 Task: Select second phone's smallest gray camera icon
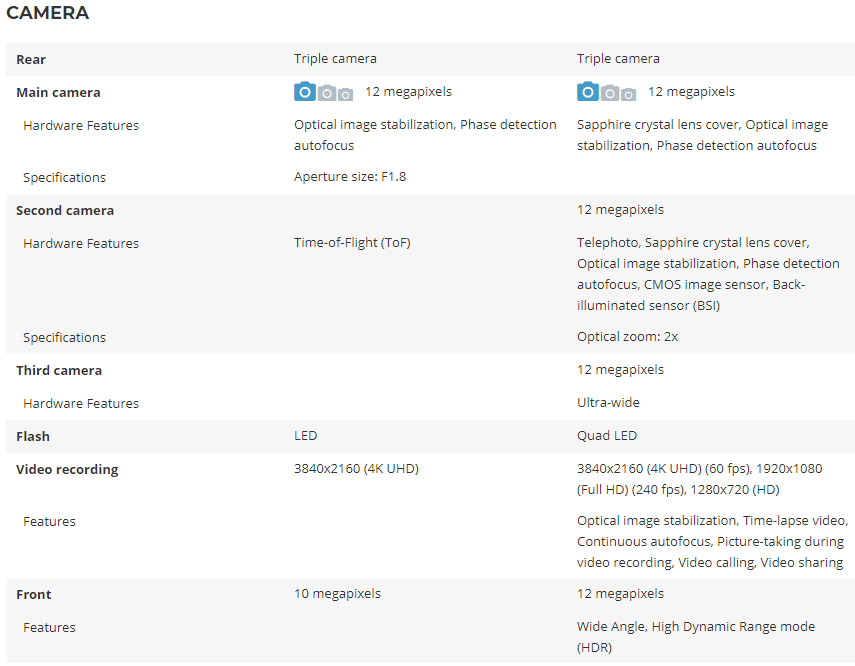coord(628,95)
